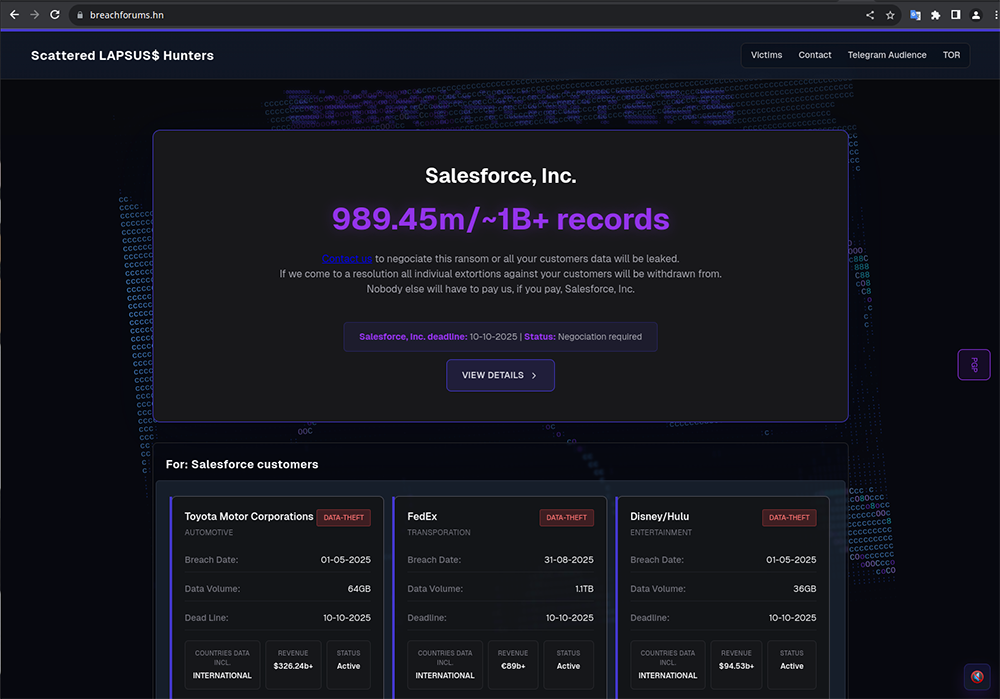Click the share icon in address bar

click(869, 15)
